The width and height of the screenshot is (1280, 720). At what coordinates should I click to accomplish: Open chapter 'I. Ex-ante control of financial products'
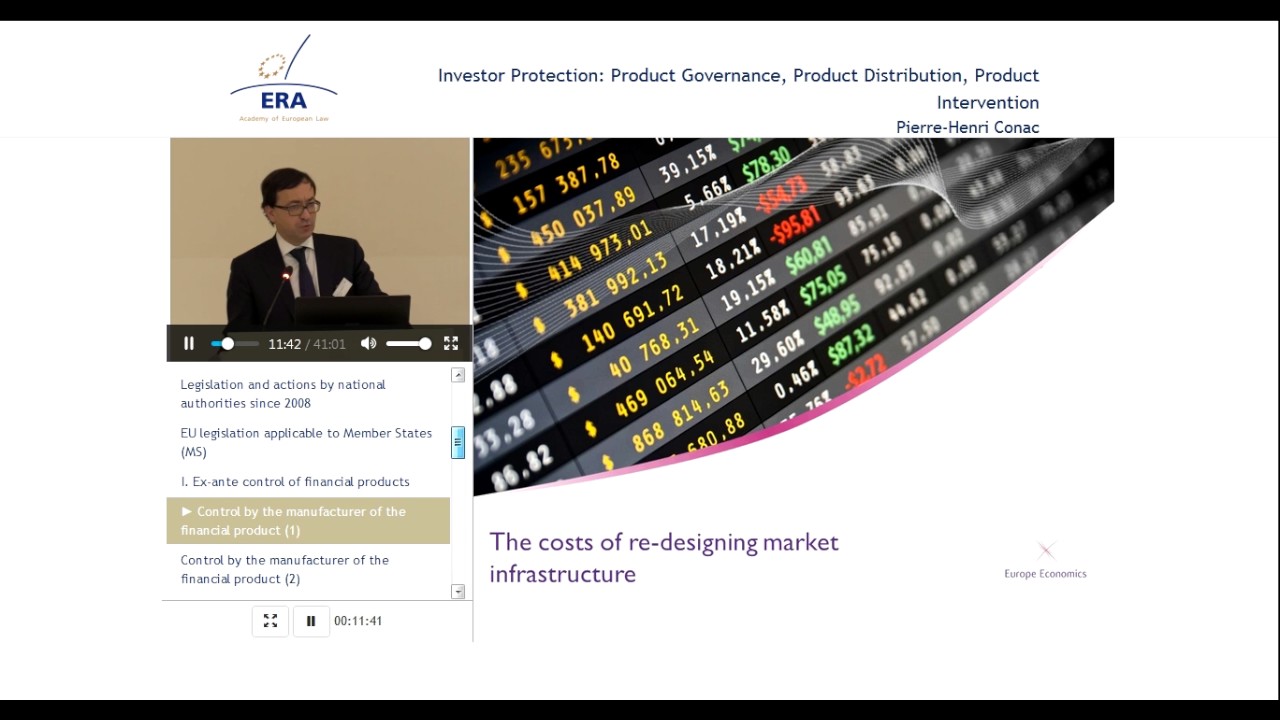308,482
